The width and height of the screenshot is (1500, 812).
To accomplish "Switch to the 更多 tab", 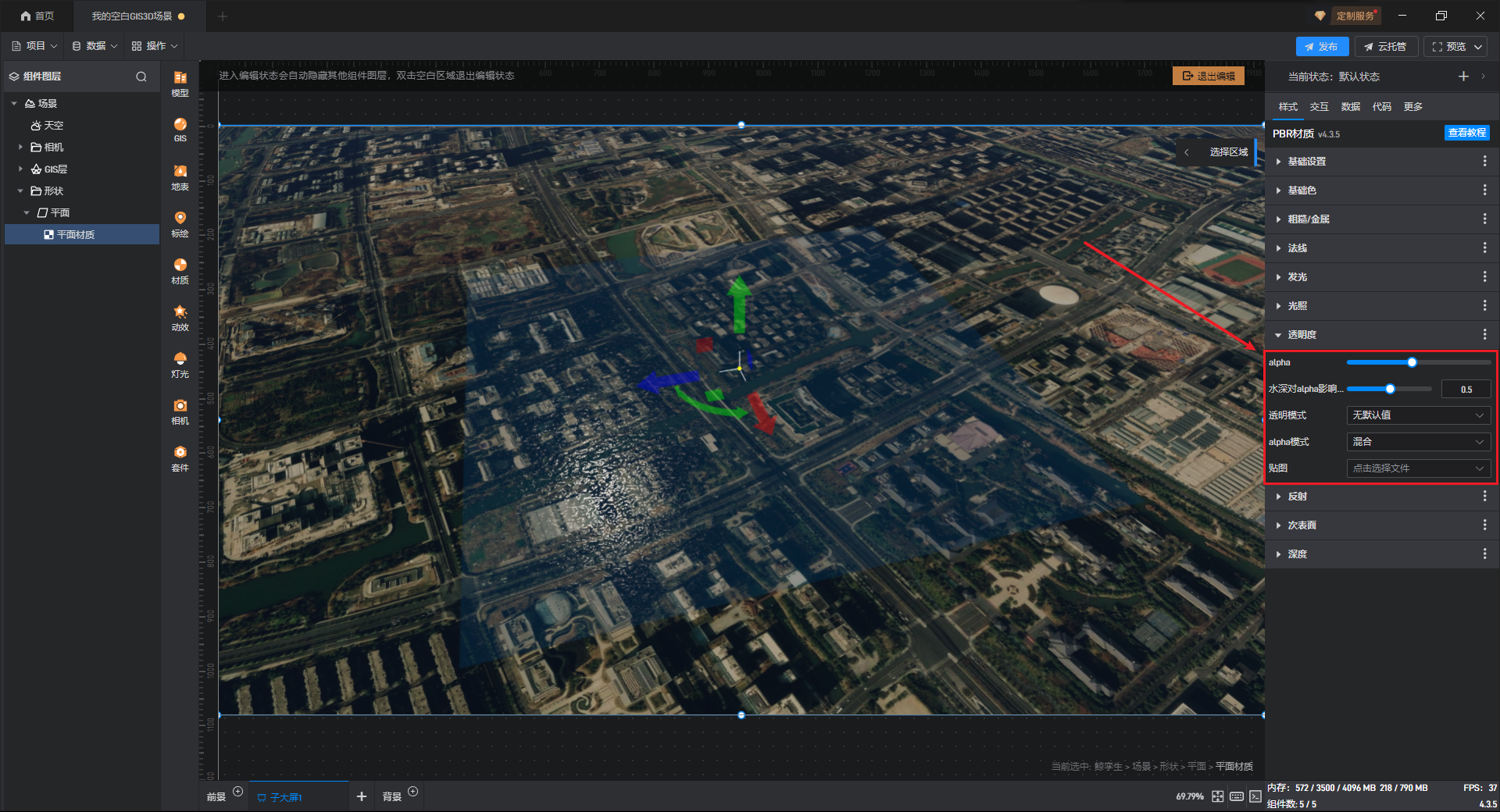I will (1413, 107).
